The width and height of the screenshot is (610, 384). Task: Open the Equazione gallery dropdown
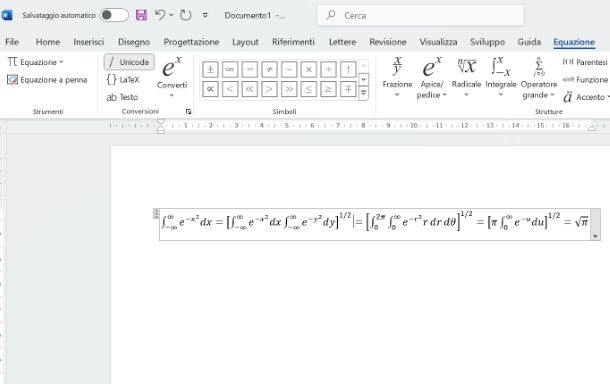click(x=35, y=62)
